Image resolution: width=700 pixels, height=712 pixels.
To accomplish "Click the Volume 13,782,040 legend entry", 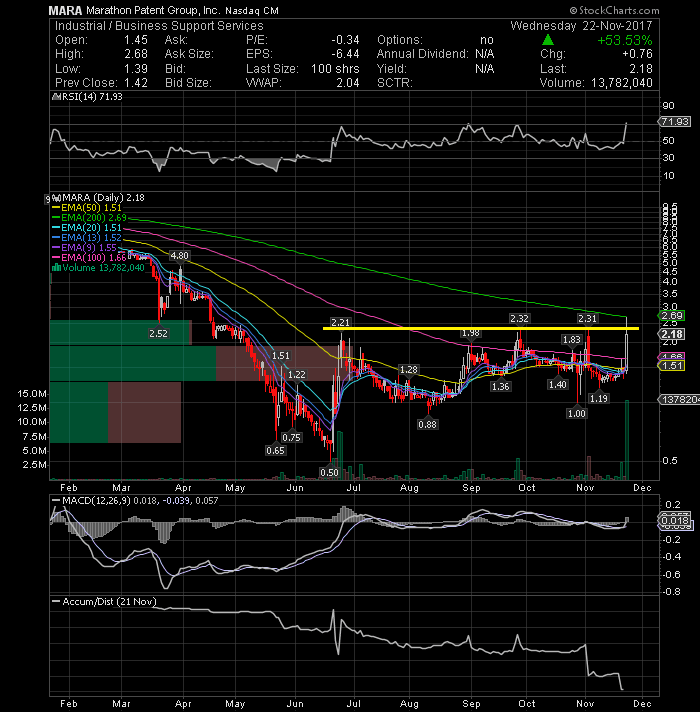I will point(99,267).
